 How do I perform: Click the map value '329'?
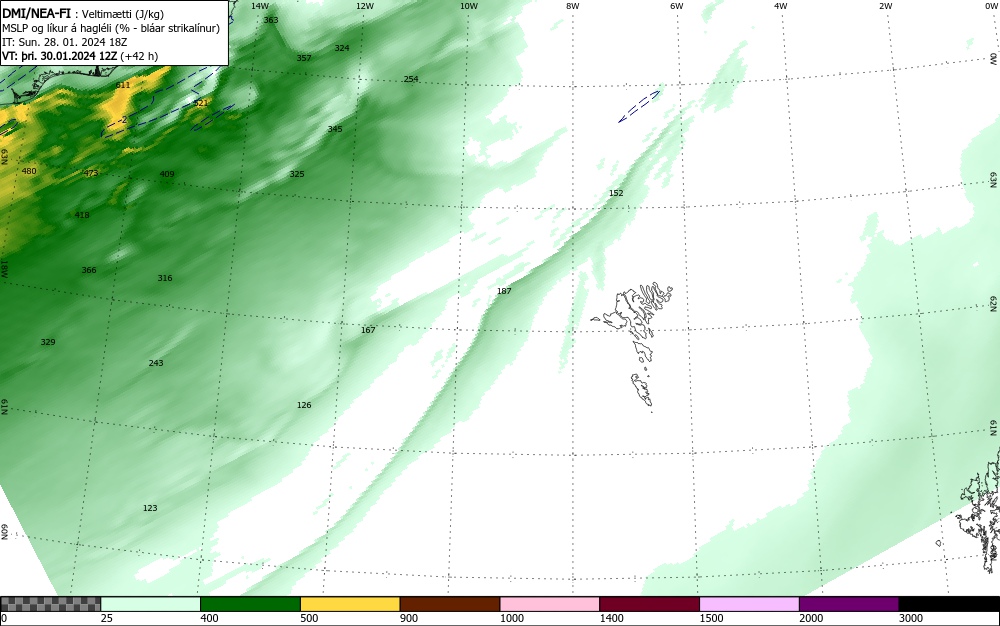click(48, 342)
